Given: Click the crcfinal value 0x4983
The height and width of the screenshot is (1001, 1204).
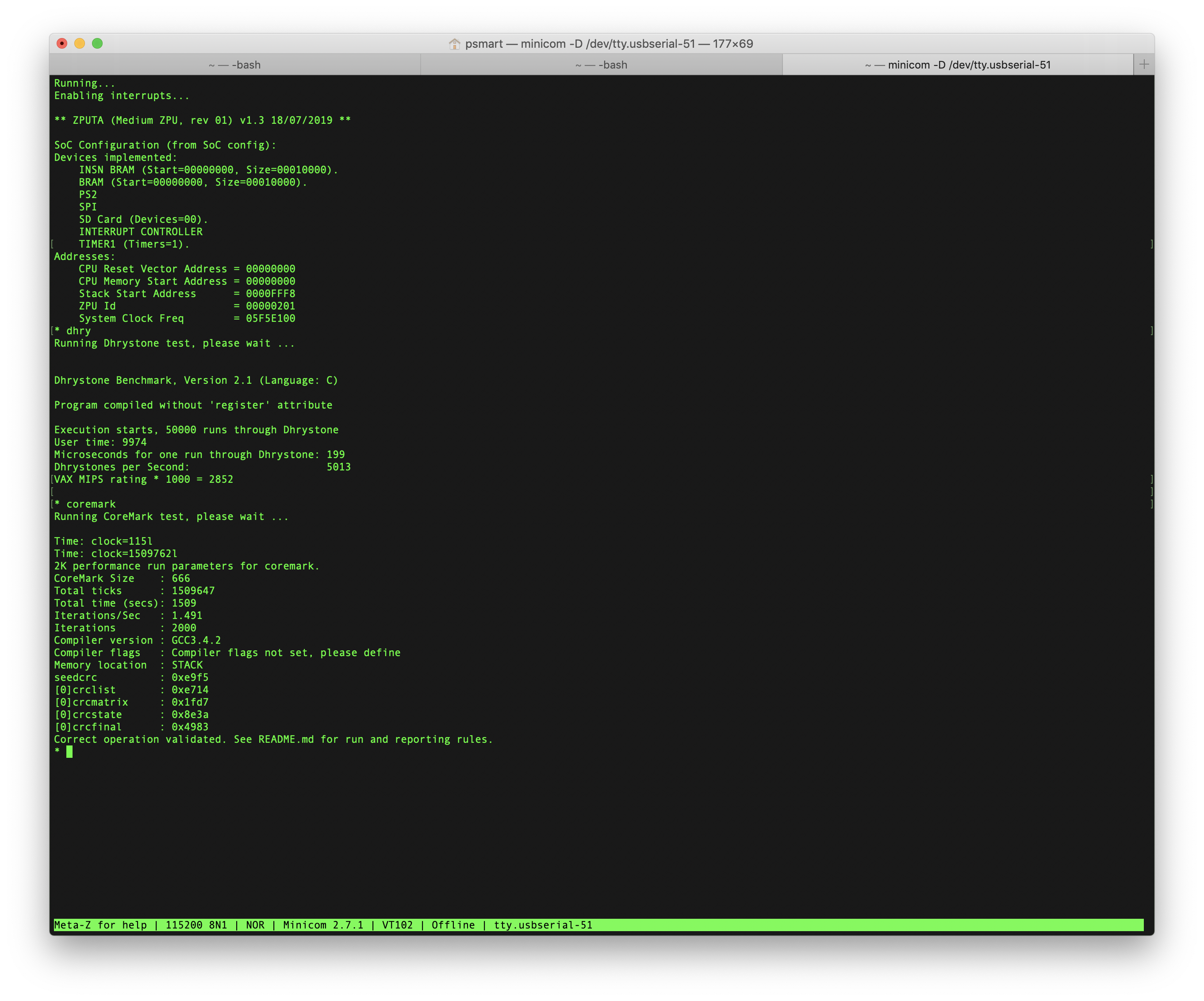Looking at the screenshot, I should click(190, 726).
